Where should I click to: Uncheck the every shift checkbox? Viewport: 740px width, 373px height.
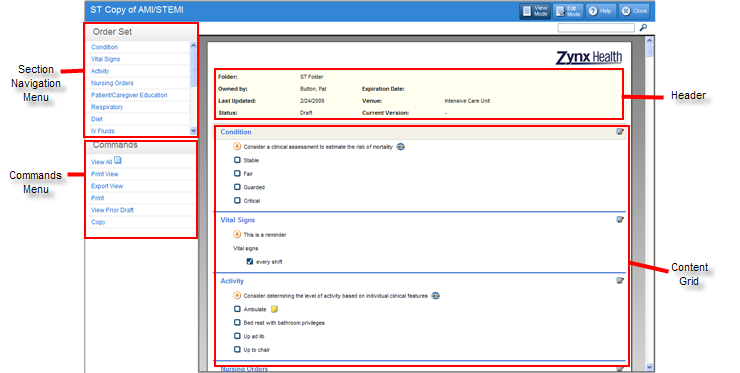pos(250,262)
